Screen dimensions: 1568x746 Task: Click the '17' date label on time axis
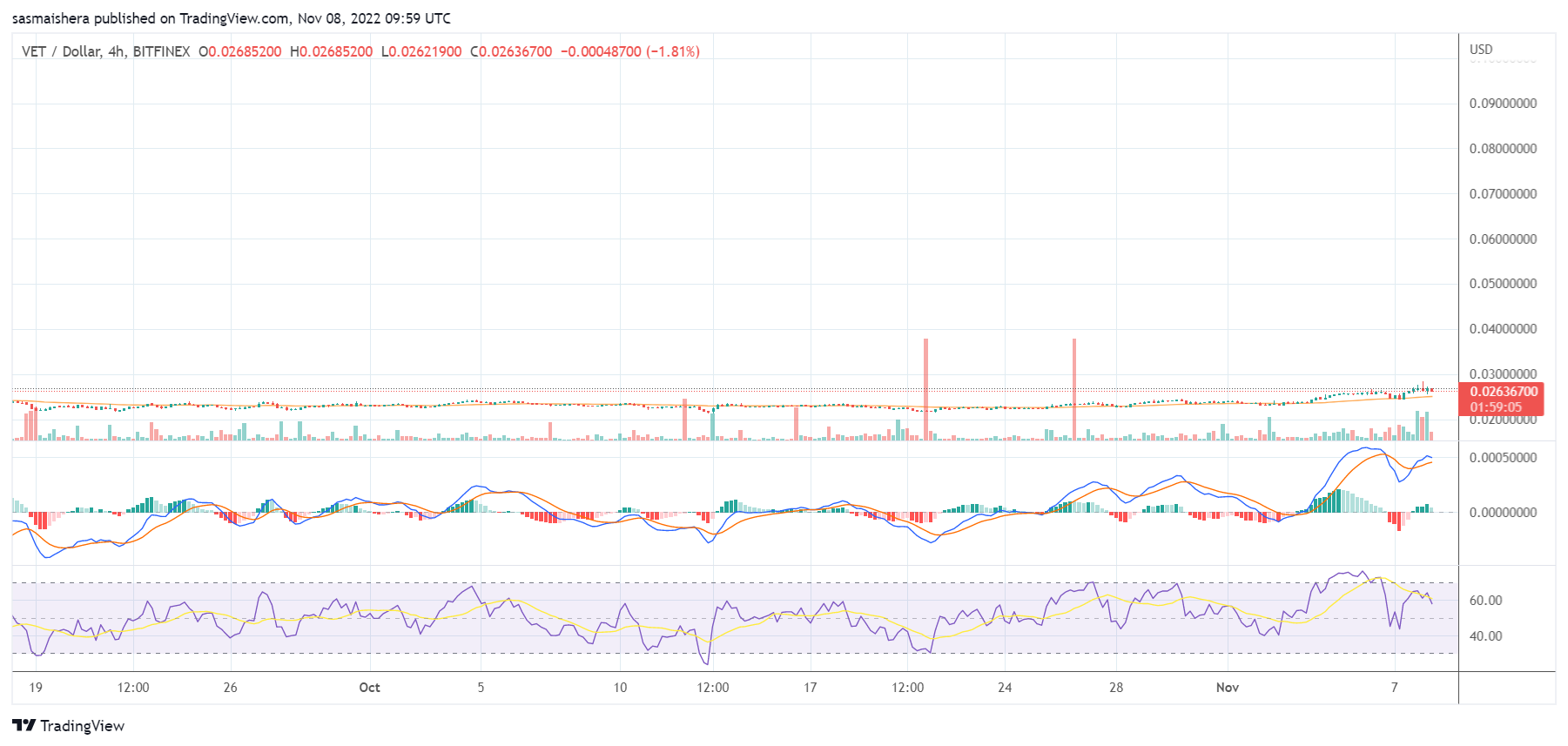coord(810,688)
